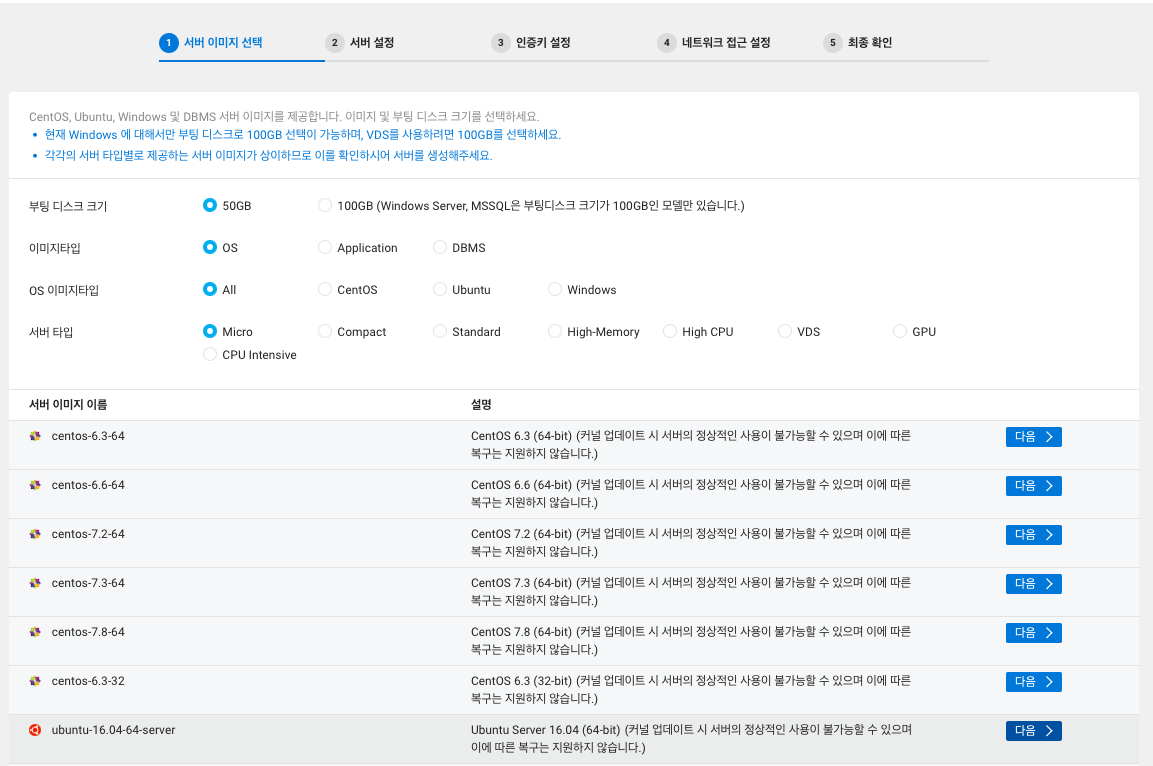The height and width of the screenshot is (766, 1153).
Task: Click 다음 for centos-7.2-64
Action: (x=1033, y=534)
